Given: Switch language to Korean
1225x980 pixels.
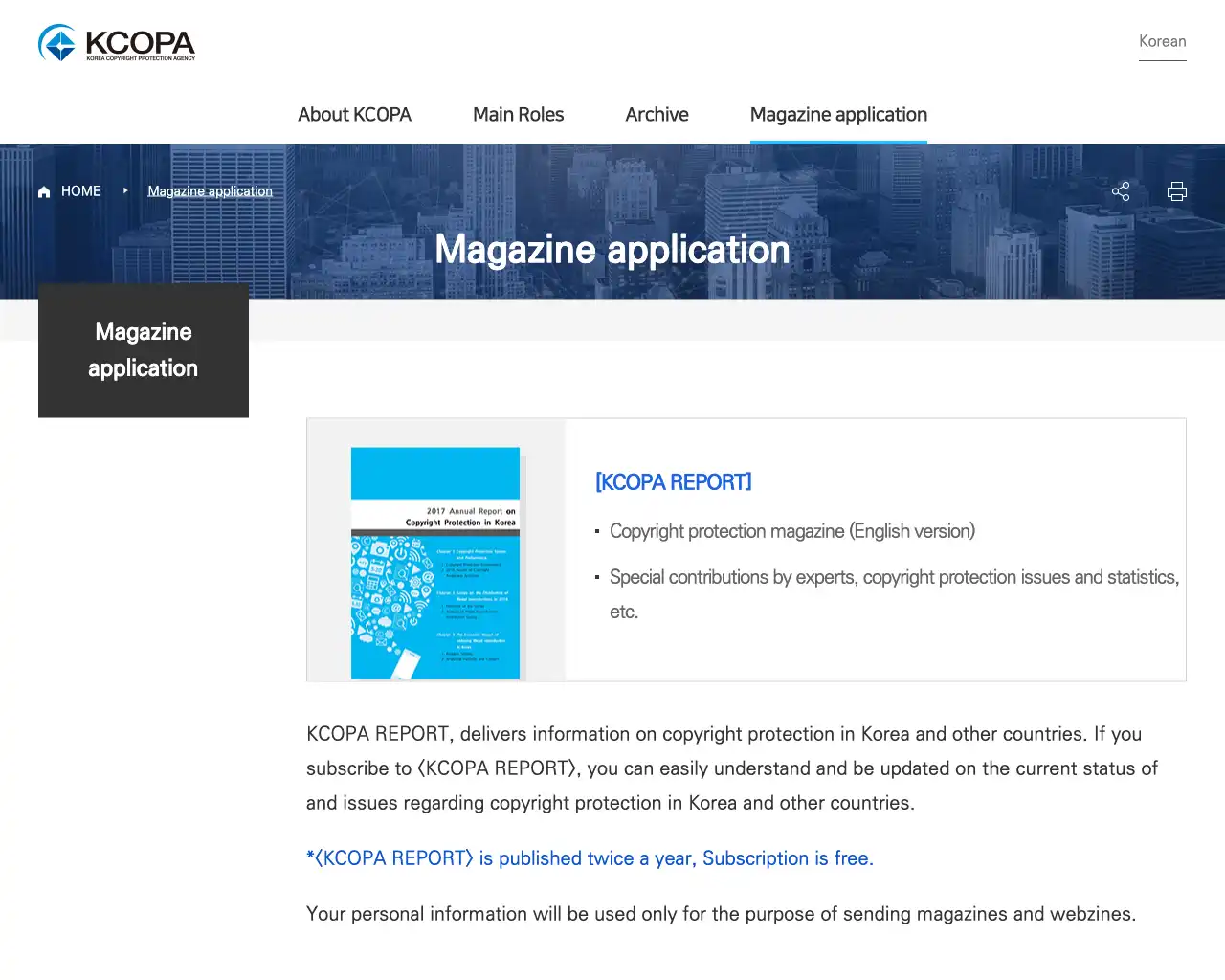Looking at the screenshot, I should pyautogui.click(x=1162, y=41).
